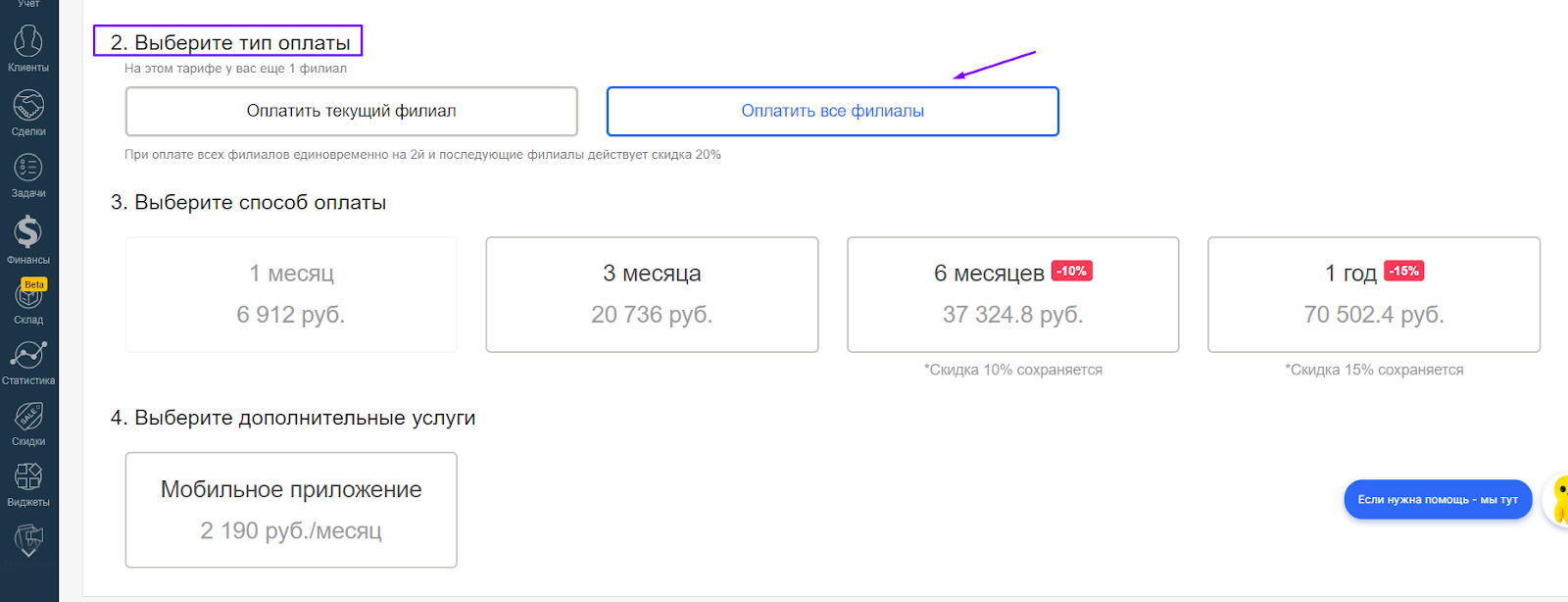Click the На этом тарифе branch note
The image size is (1568, 602).
(x=235, y=69)
